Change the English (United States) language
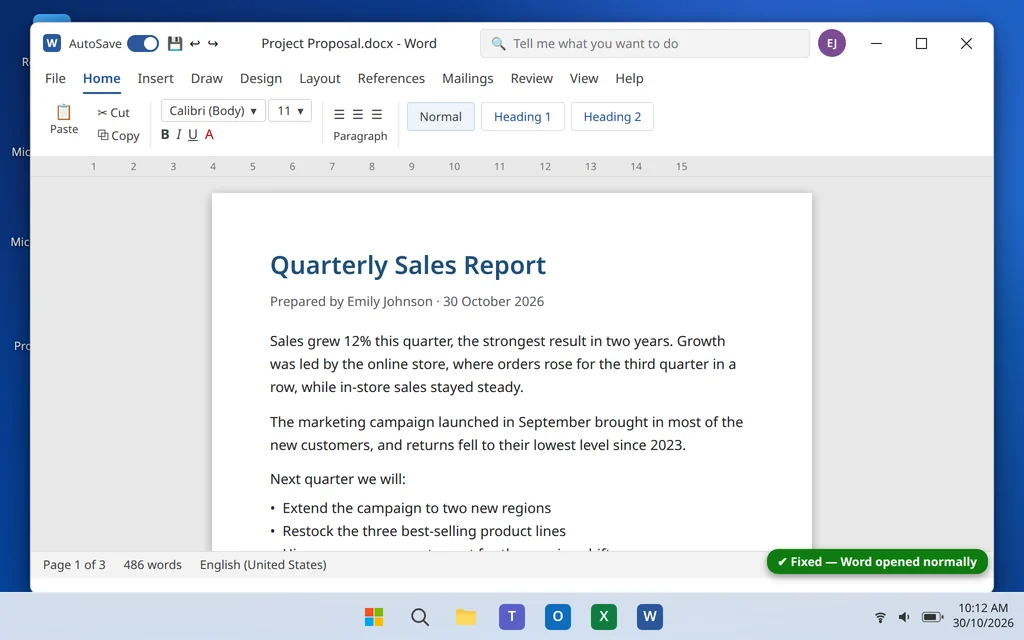Viewport: 1024px width, 640px height. (263, 565)
